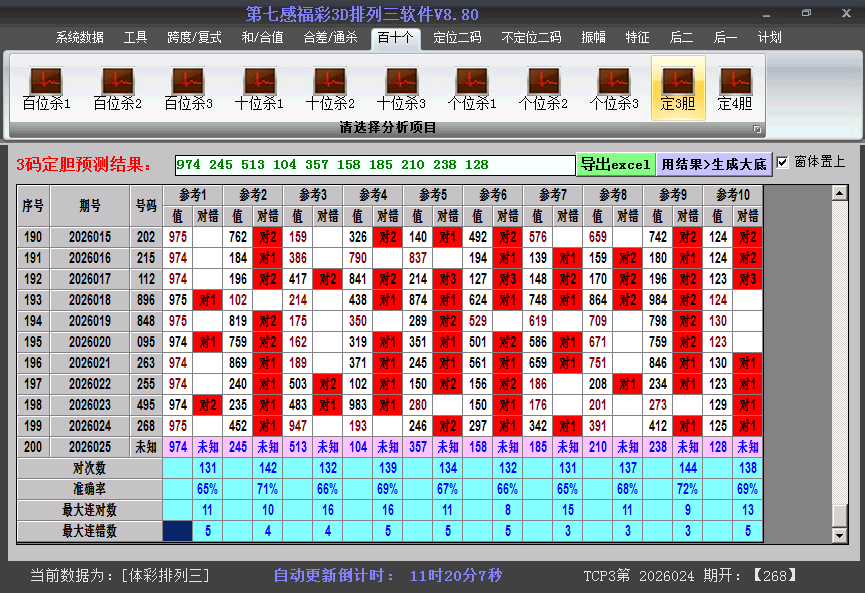The height and width of the screenshot is (593, 865).
Task: Switch to the 定4胆 analysis icon
Action: (x=735, y=88)
